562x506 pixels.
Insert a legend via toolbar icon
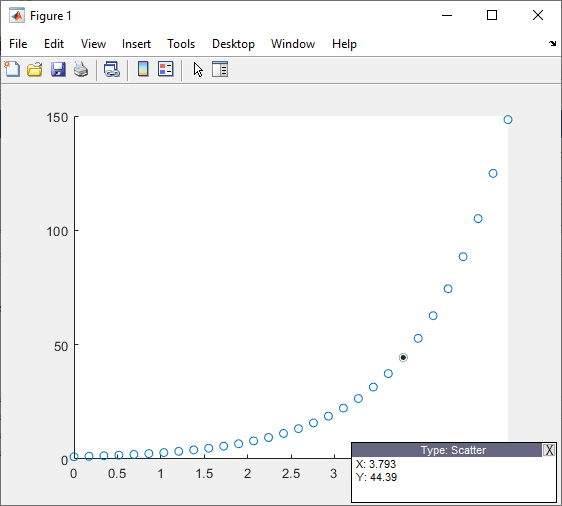tap(166, 69)
